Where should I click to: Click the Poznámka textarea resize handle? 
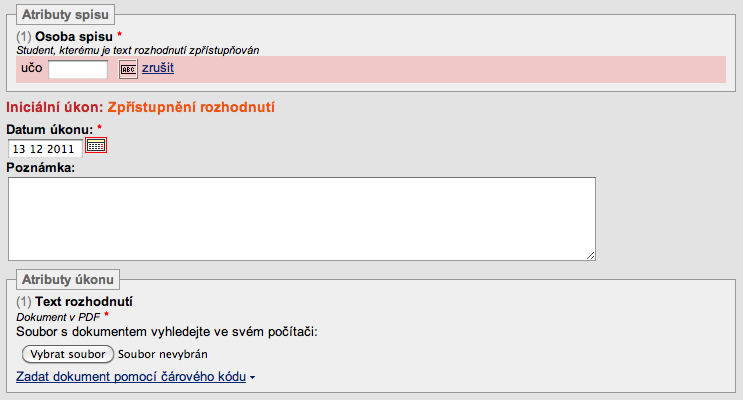590,256
